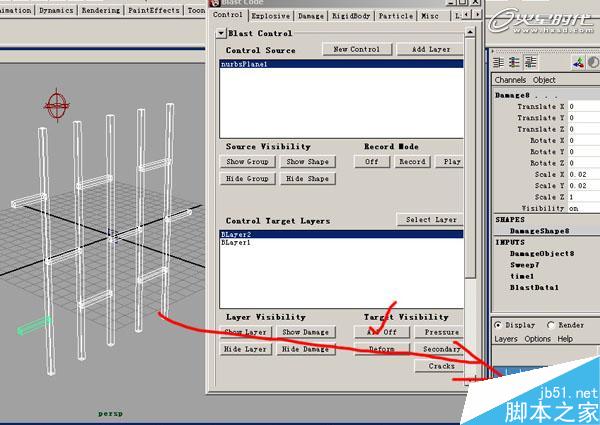
Task: Click the Play button in Record Mode
Action: 450,162
